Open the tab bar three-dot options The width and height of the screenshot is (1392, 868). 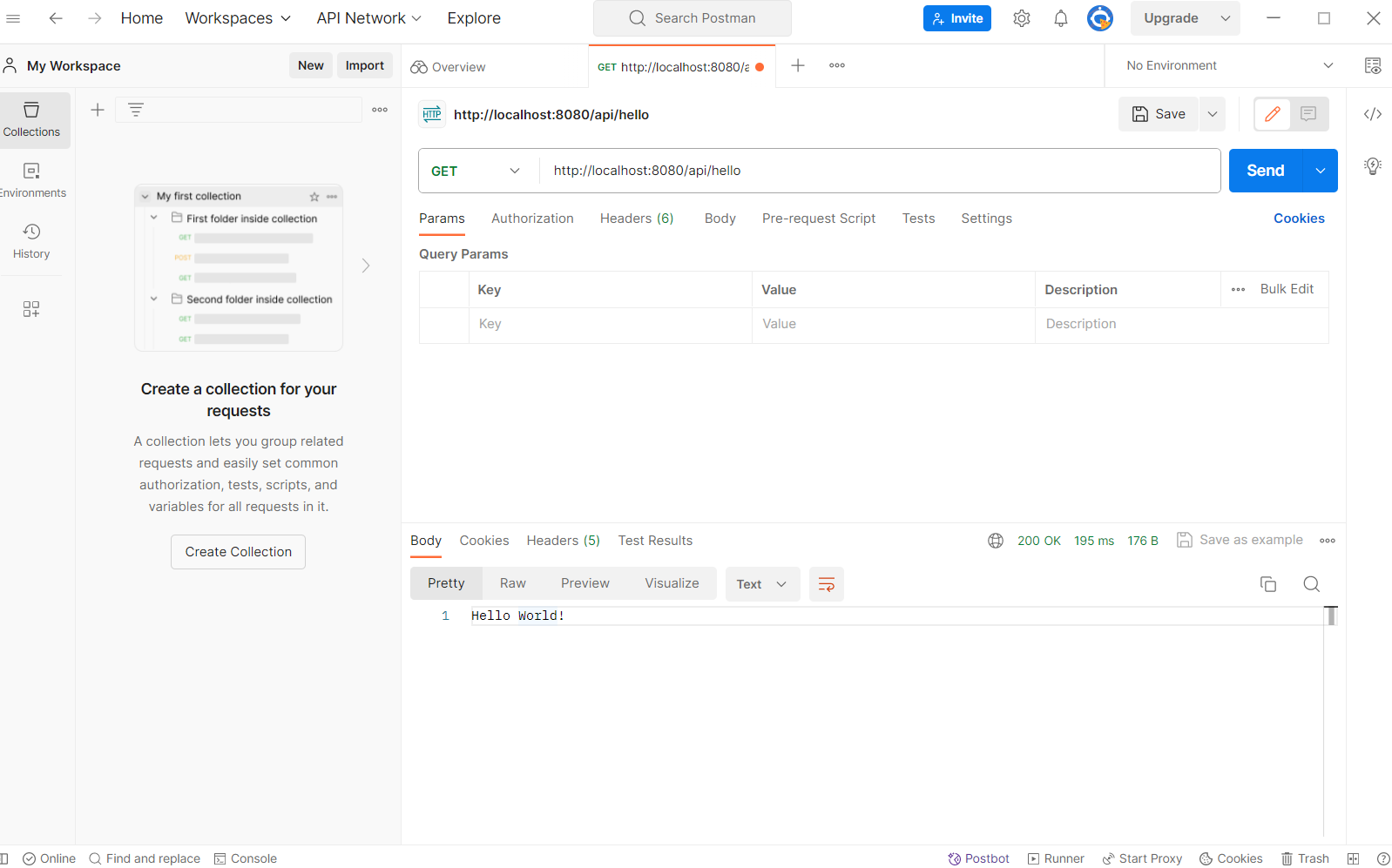(837, 65)
